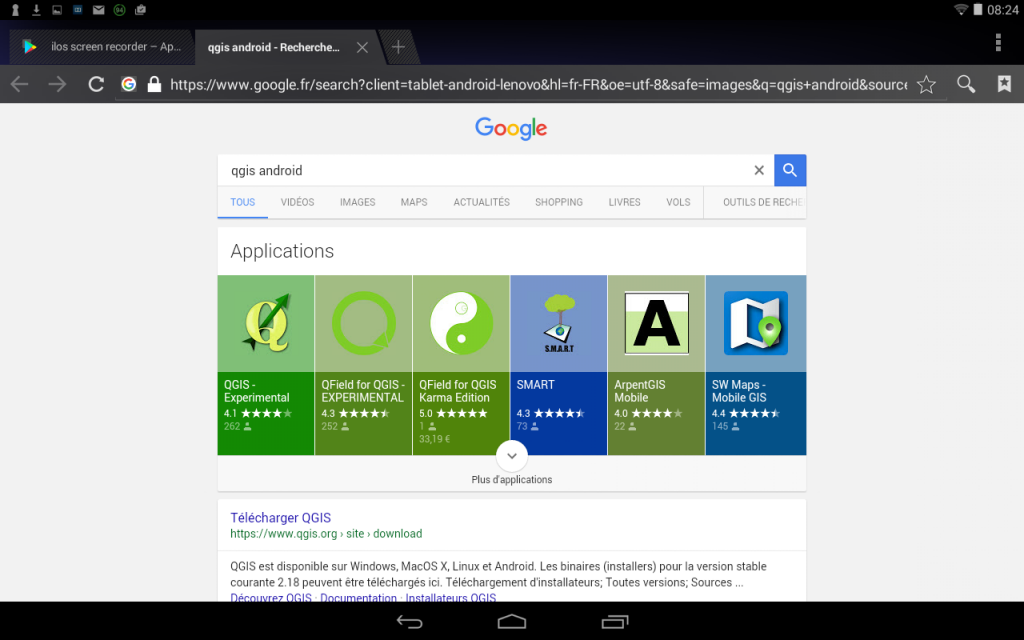Tap the Wi-Fi status icon
Screen dimensions: 1024x640
[x=961, y=10]
